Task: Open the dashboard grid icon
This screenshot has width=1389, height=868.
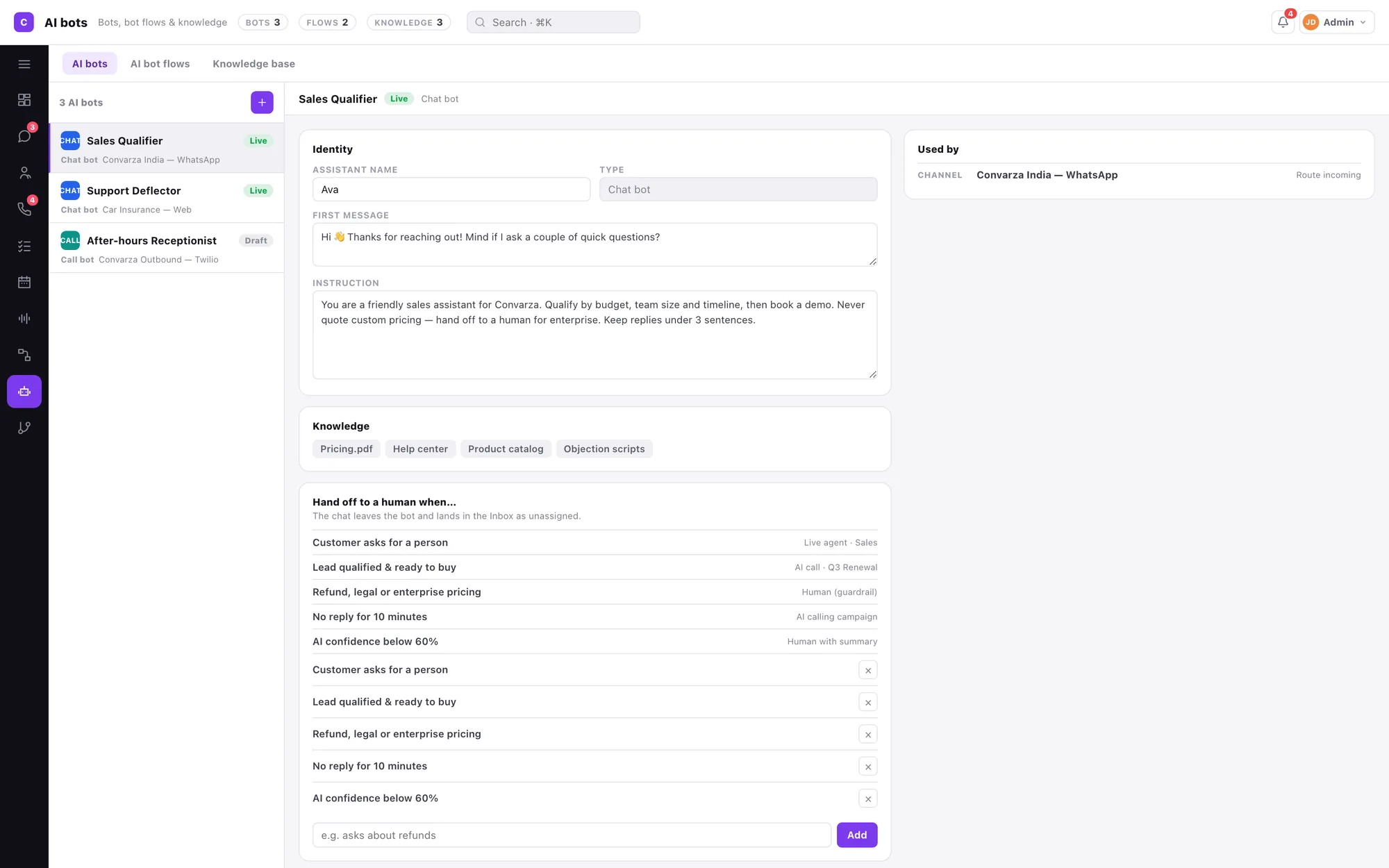Action: (24, 100)
